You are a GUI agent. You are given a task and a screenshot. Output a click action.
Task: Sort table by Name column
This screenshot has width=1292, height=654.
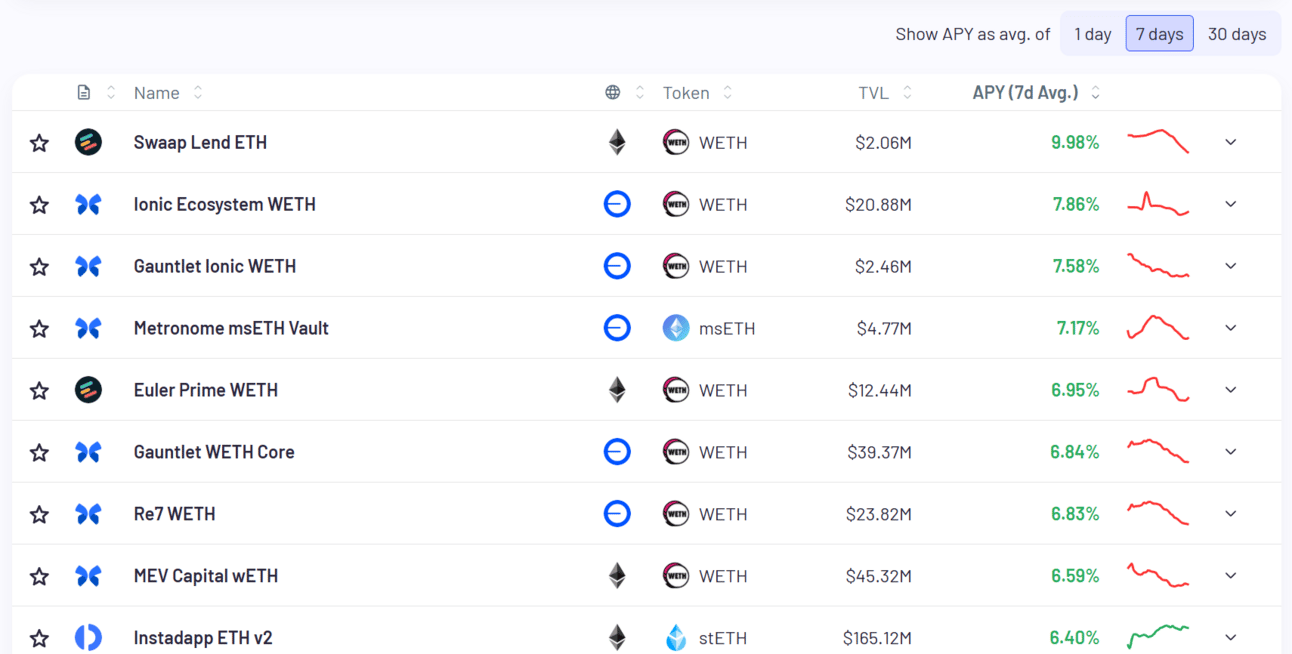[x=168, y=93]
